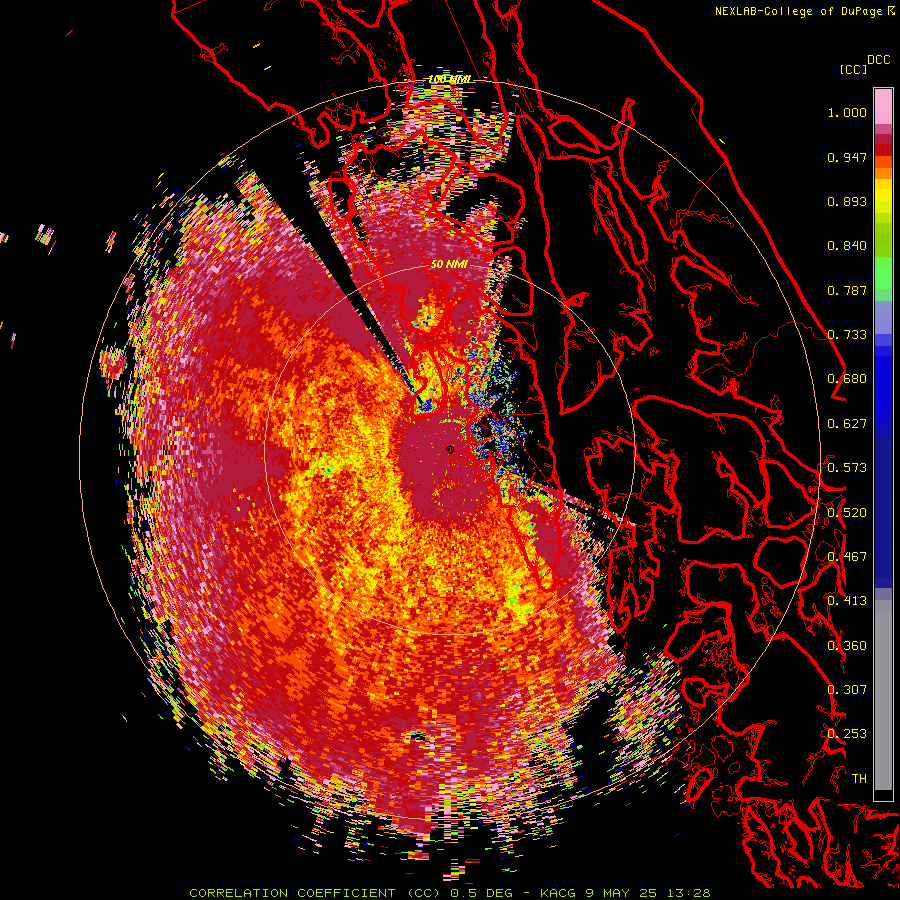Click the 0.680 color scale value

(847, 379)
